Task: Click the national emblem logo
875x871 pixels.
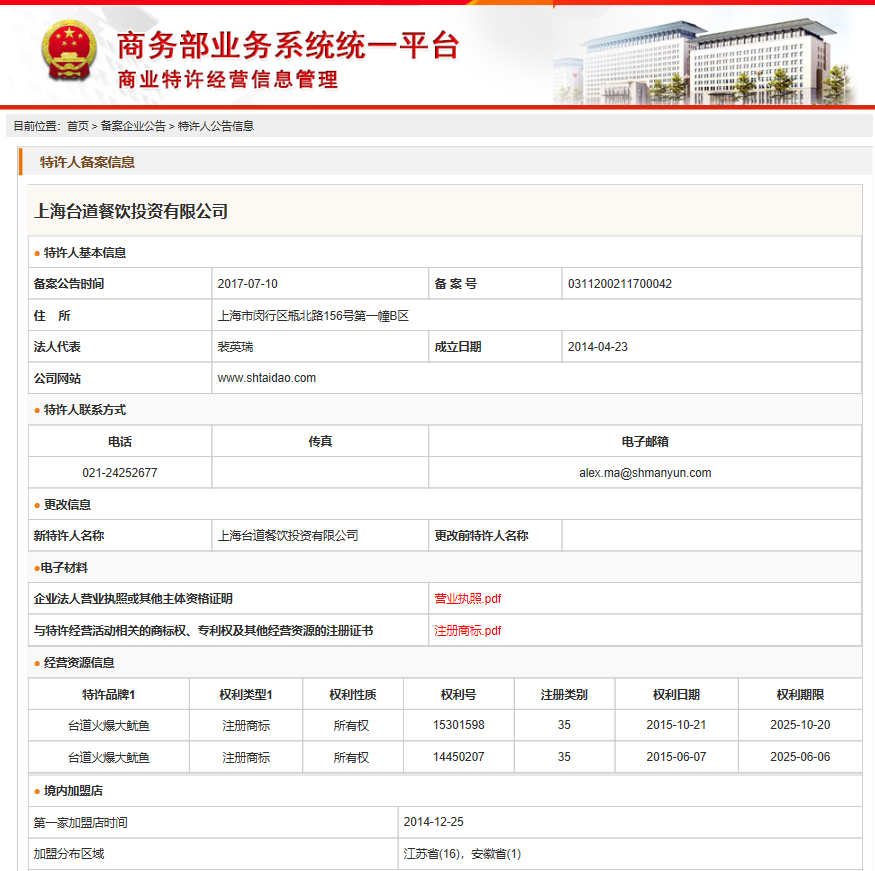Action: pos(69,50)
